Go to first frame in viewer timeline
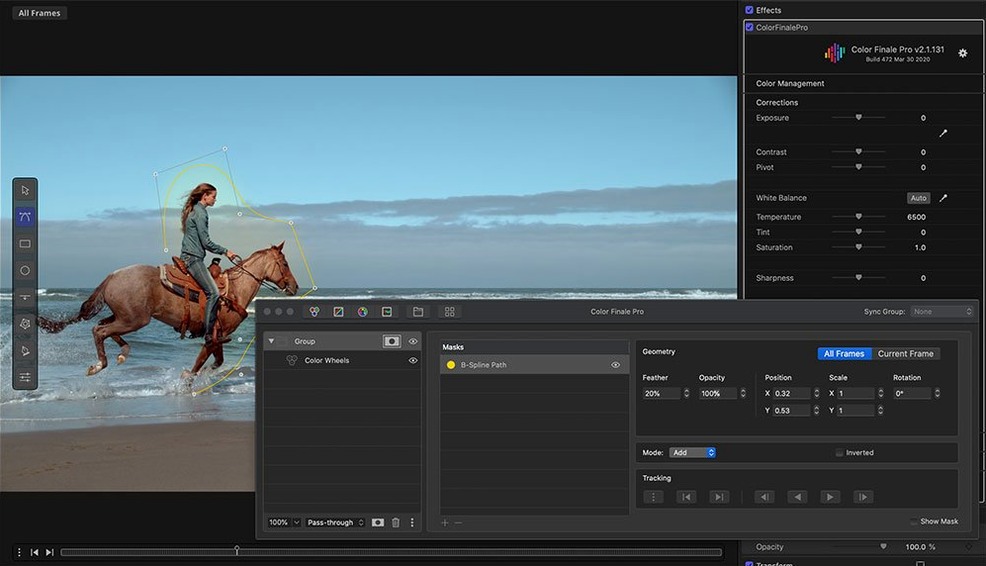Viewport: 986px width, 566px height. [x=35, y=552]
